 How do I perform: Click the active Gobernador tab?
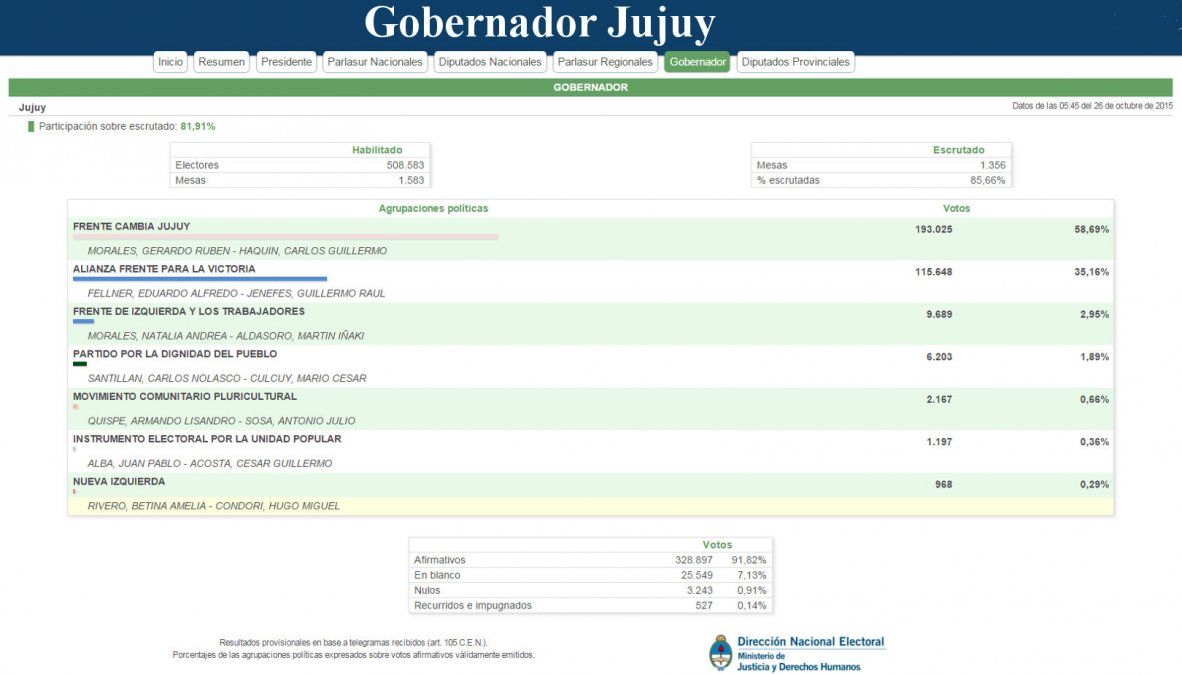[x=697, y=62]
